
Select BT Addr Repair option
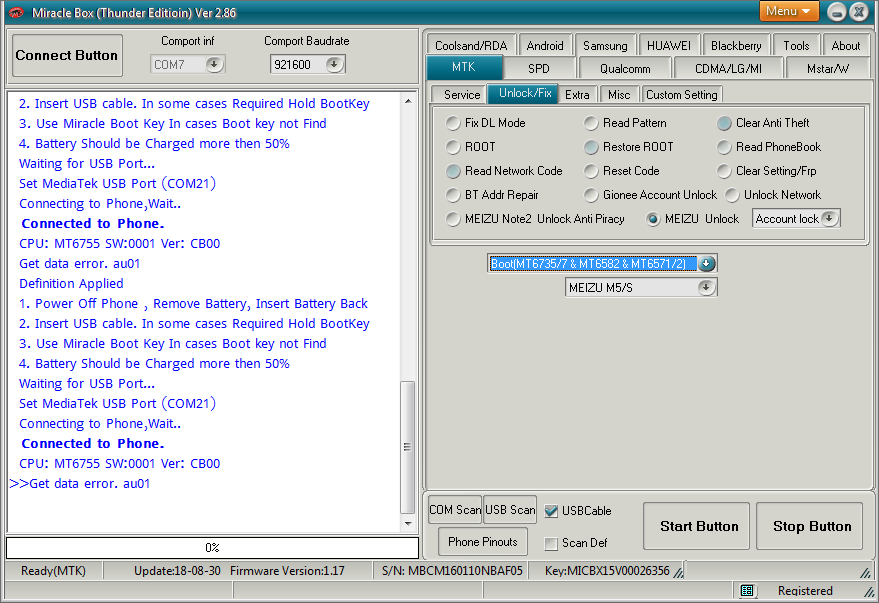tap(452, 195)
